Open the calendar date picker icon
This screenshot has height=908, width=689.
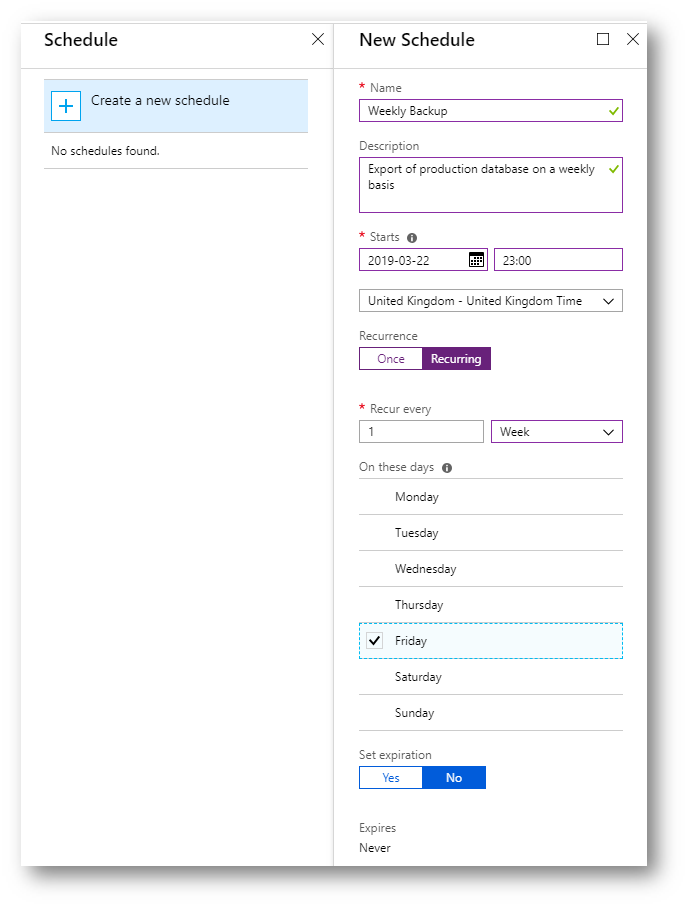[476, 260]
